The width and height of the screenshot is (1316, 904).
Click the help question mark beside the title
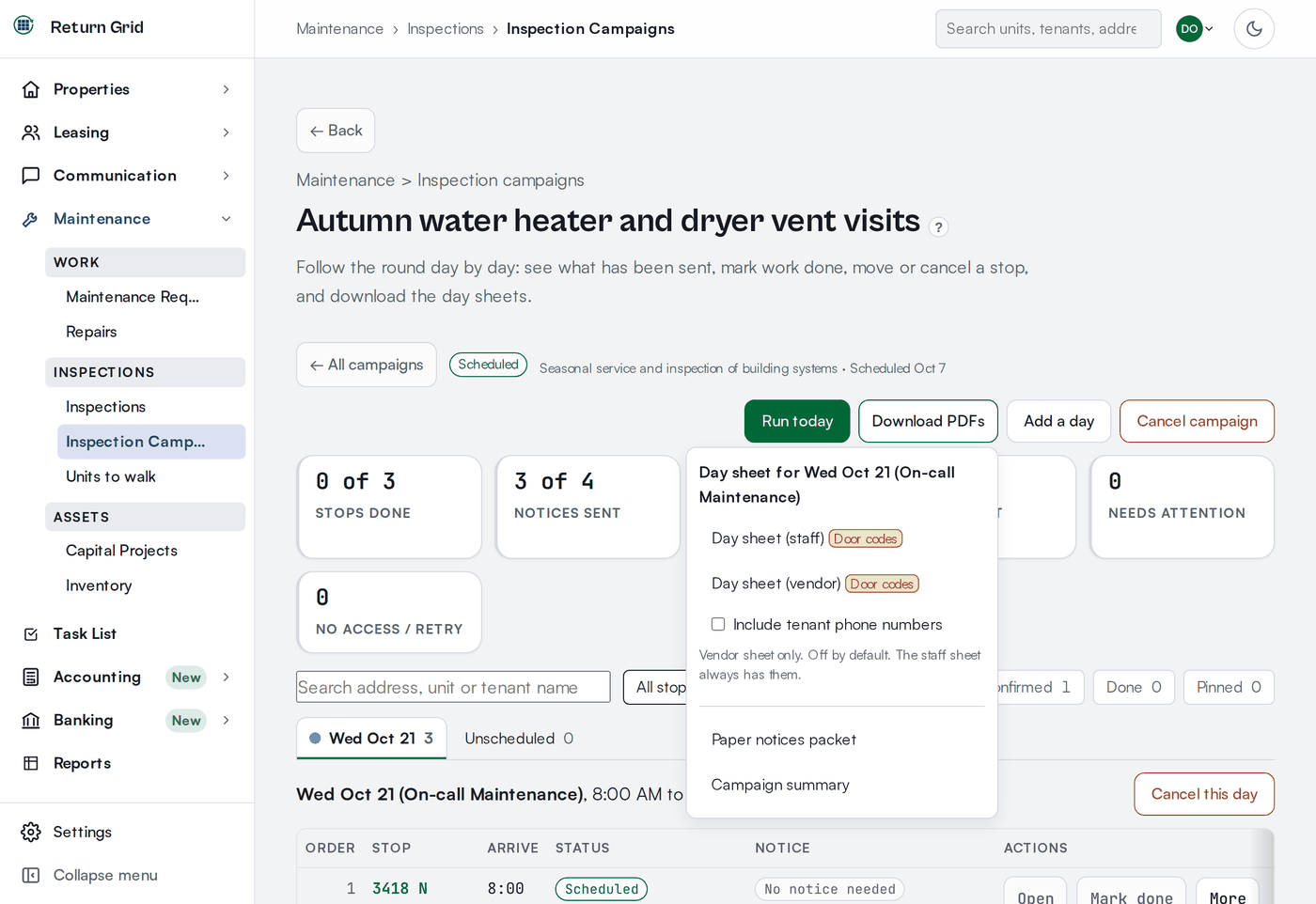[938, 227]
